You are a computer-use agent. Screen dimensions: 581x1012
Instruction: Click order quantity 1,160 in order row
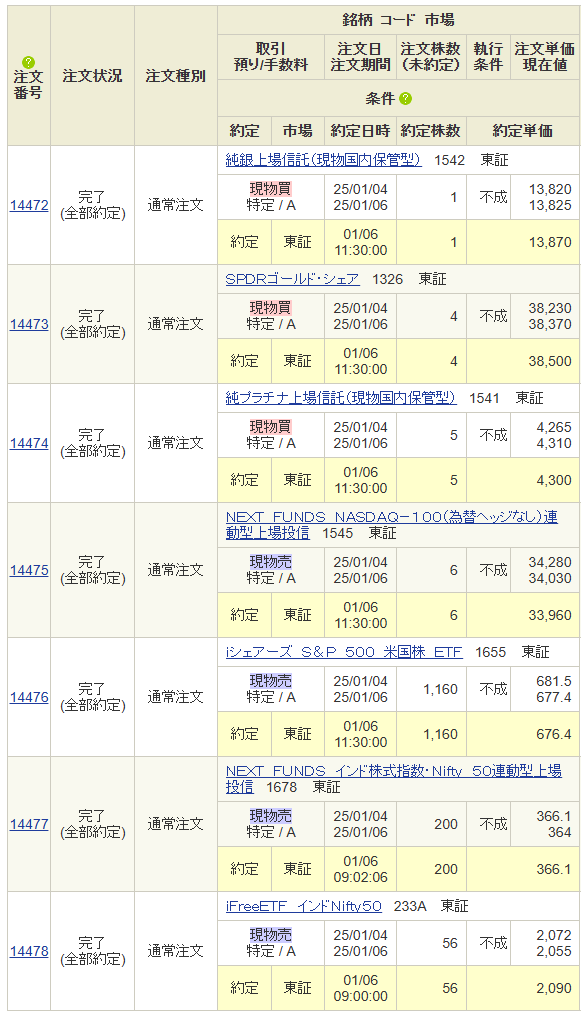tap(440, 689)
